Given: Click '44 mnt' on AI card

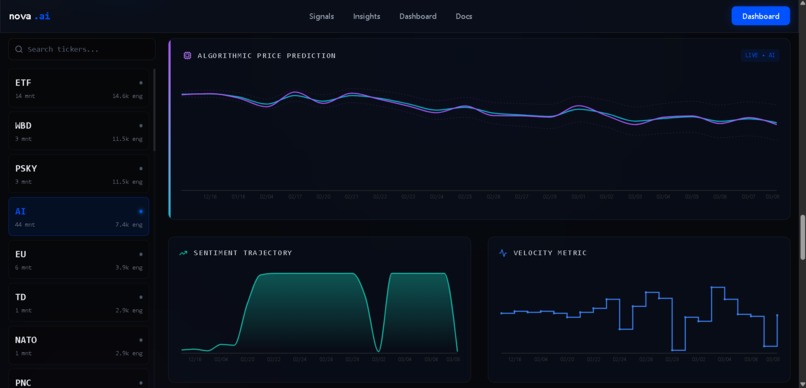Looking at the screenshot, I should pos(25,225).
